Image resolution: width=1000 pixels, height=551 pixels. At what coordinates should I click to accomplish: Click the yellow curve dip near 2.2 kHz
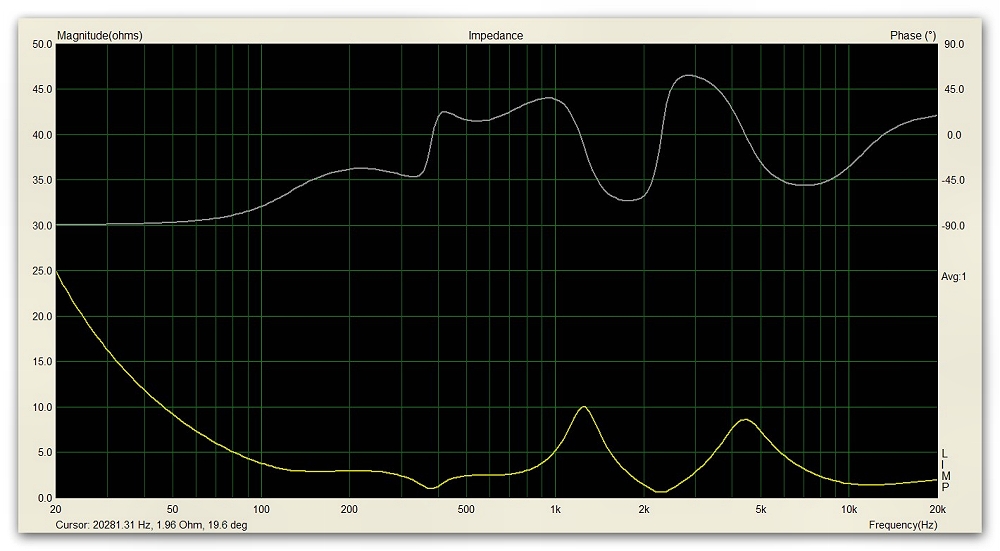pos(660,491)
